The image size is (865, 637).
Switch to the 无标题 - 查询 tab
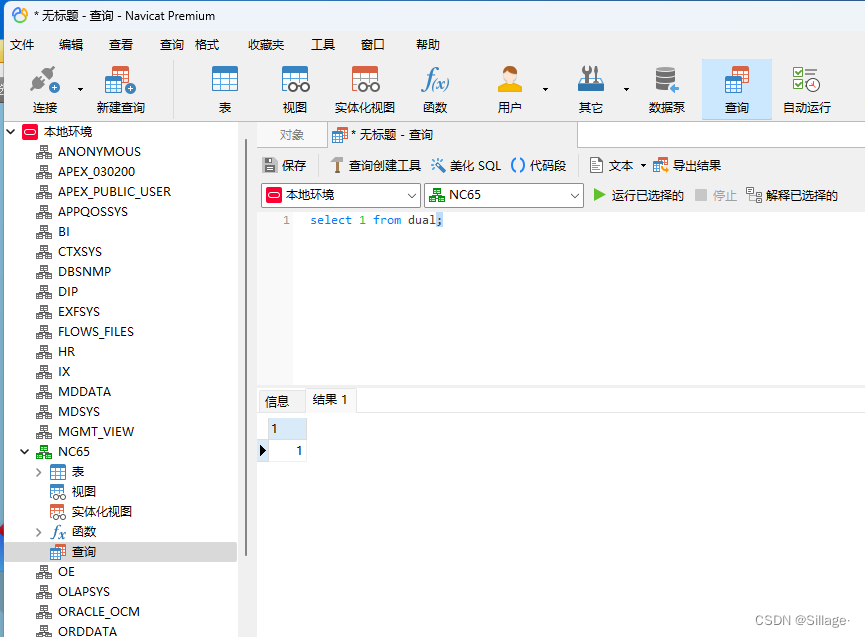click(x=452, y=135)
